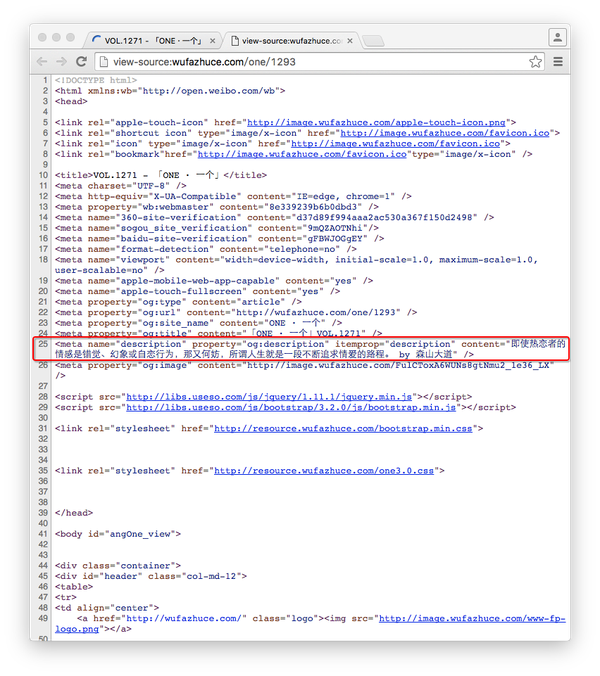Click the user profile icon
This screenshot has width=600, height=676.
(556, 37)
